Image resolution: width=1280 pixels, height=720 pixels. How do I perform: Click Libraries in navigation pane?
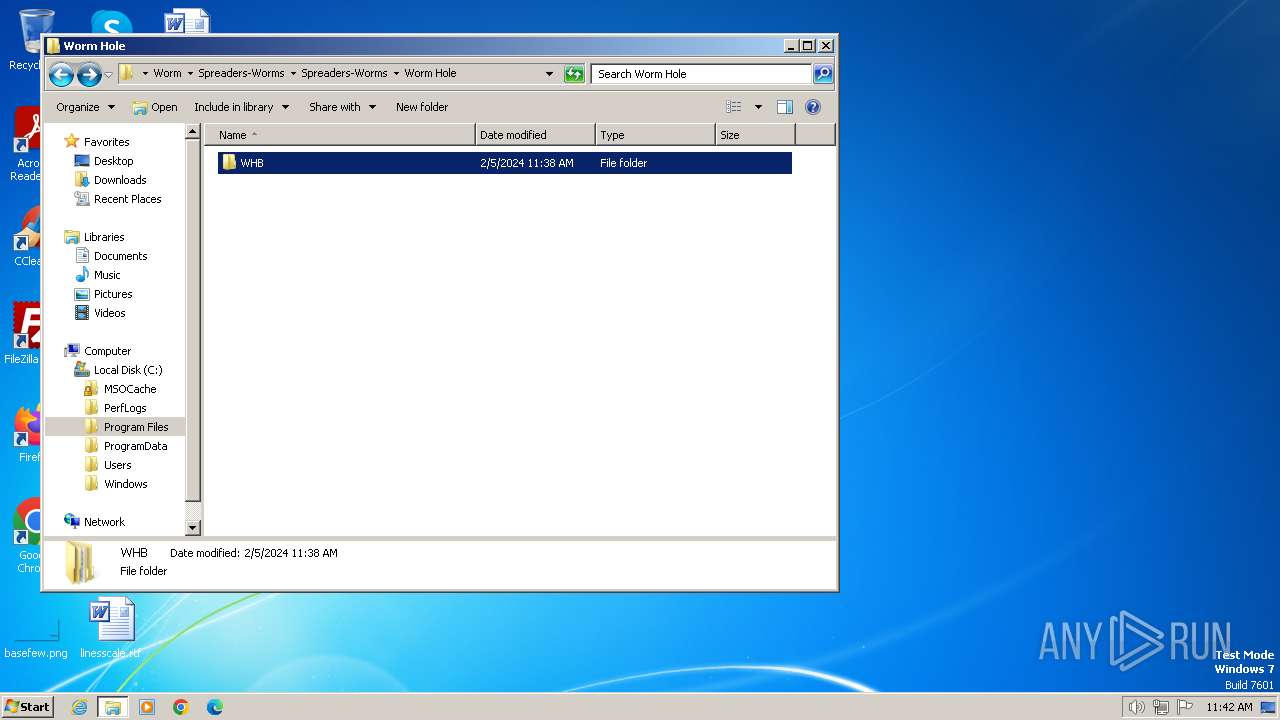pos(104,237)
